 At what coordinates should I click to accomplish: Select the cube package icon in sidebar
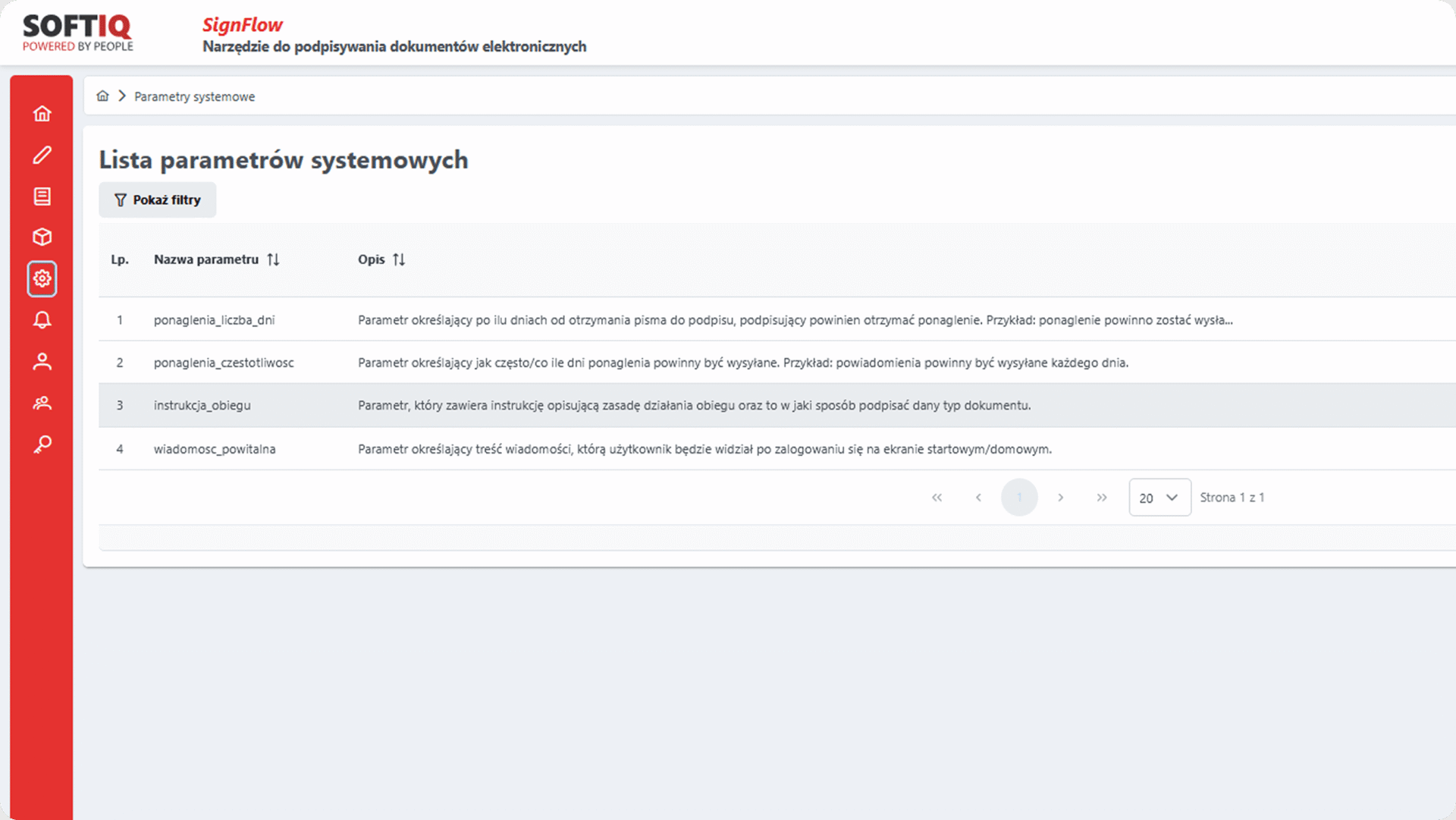pos(42,237)
